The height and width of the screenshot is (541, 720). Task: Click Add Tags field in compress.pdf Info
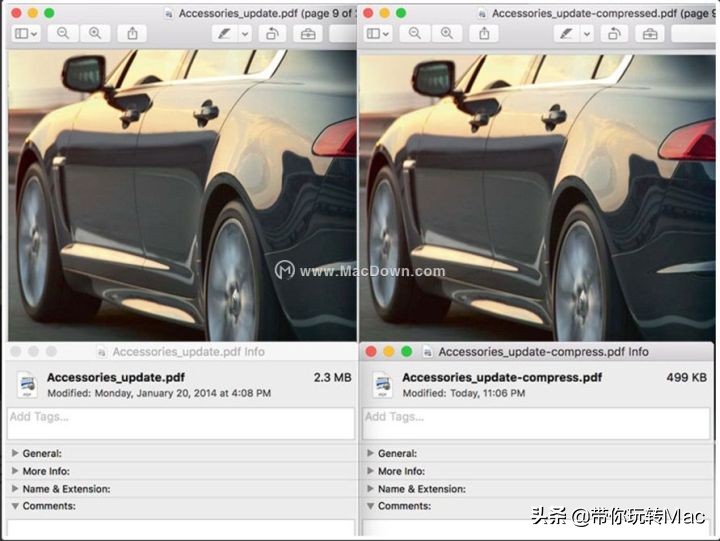536,423
